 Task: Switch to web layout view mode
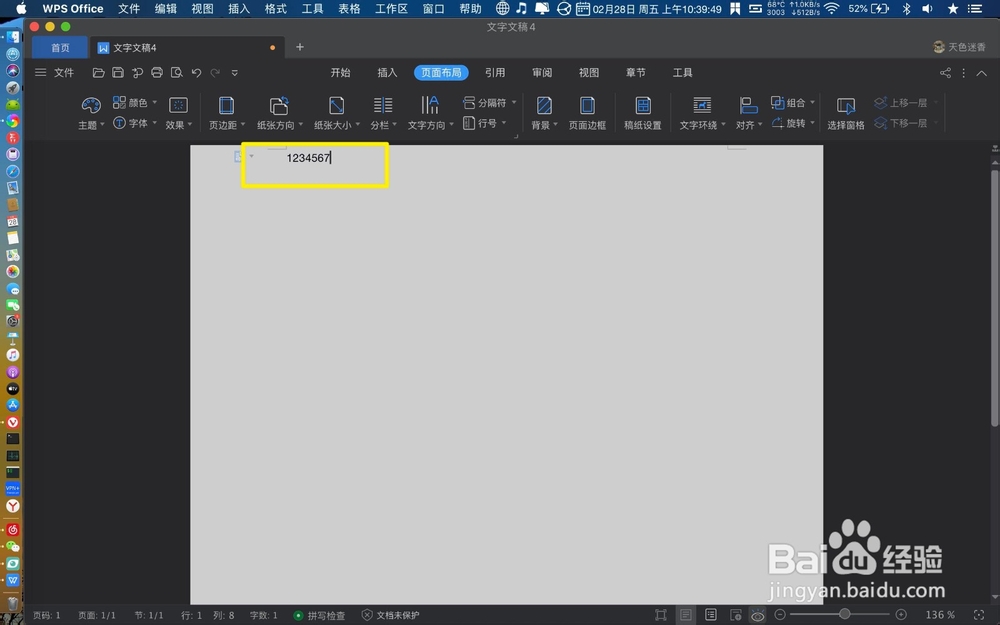(735, 615)
